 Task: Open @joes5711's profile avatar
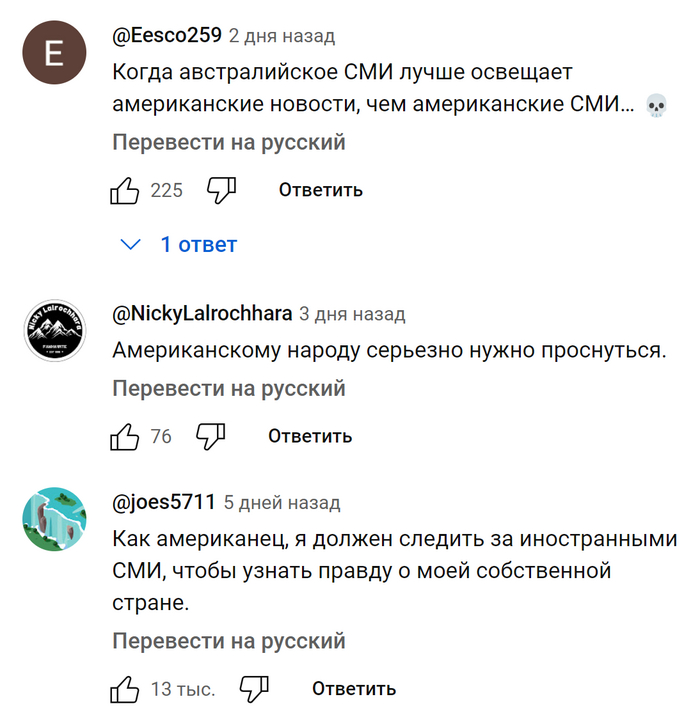pyautogui.click(x=52, y=520)
